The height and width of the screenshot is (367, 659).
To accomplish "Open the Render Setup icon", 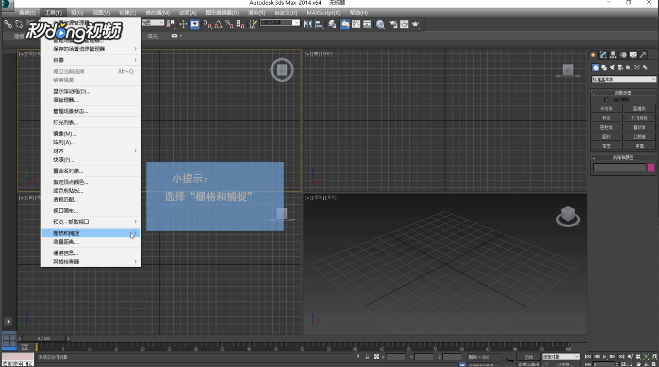I will pos(393,24).
